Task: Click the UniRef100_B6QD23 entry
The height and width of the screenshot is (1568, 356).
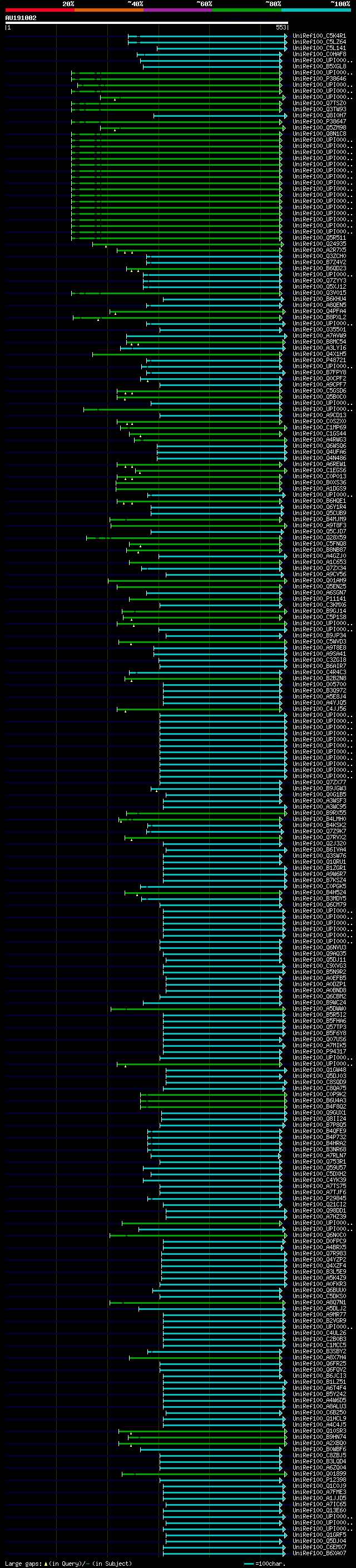Action: tap(319, 269)
